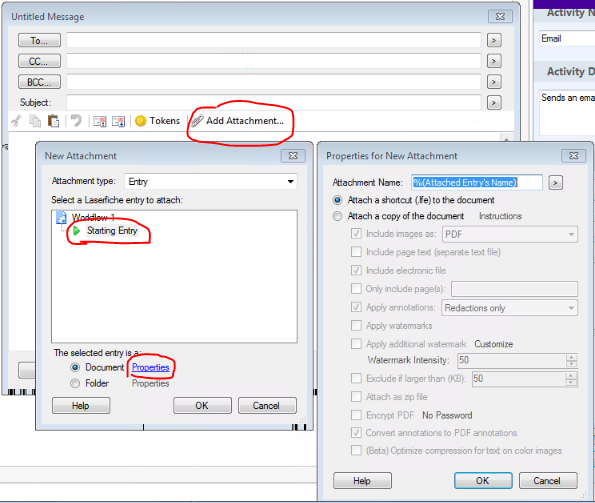Screen dimensions: 595x503
Task: Click the Add Attachment paperclip button
Action: tap(239, 121)
